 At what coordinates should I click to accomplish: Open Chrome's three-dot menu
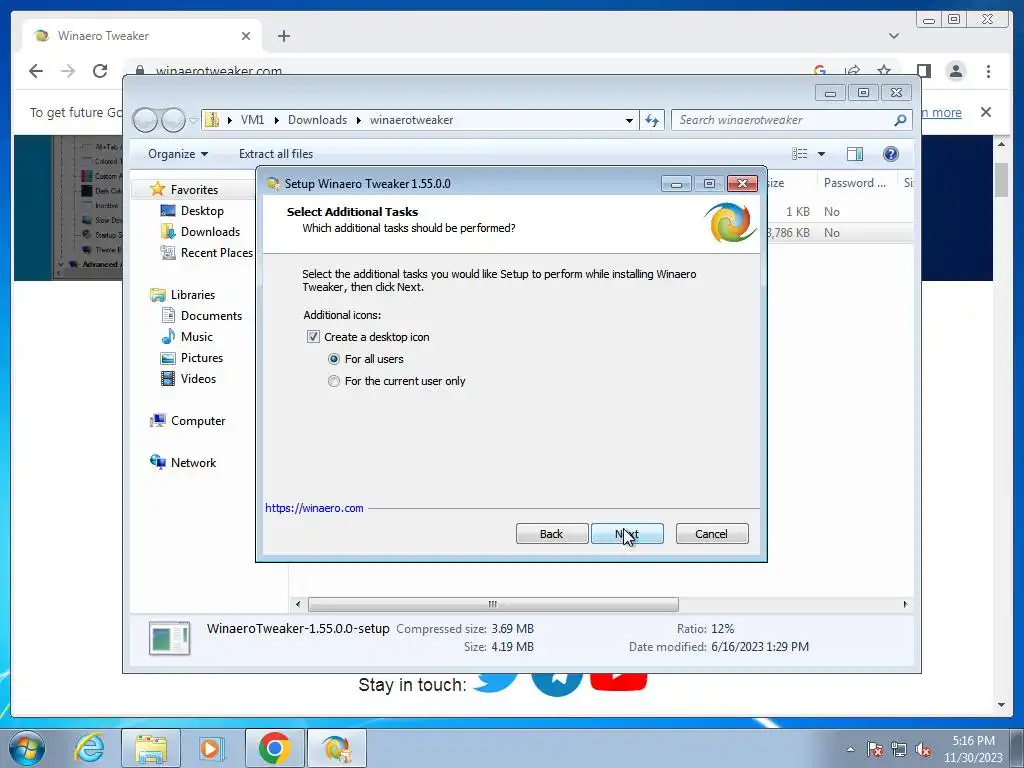coord(988,71)
